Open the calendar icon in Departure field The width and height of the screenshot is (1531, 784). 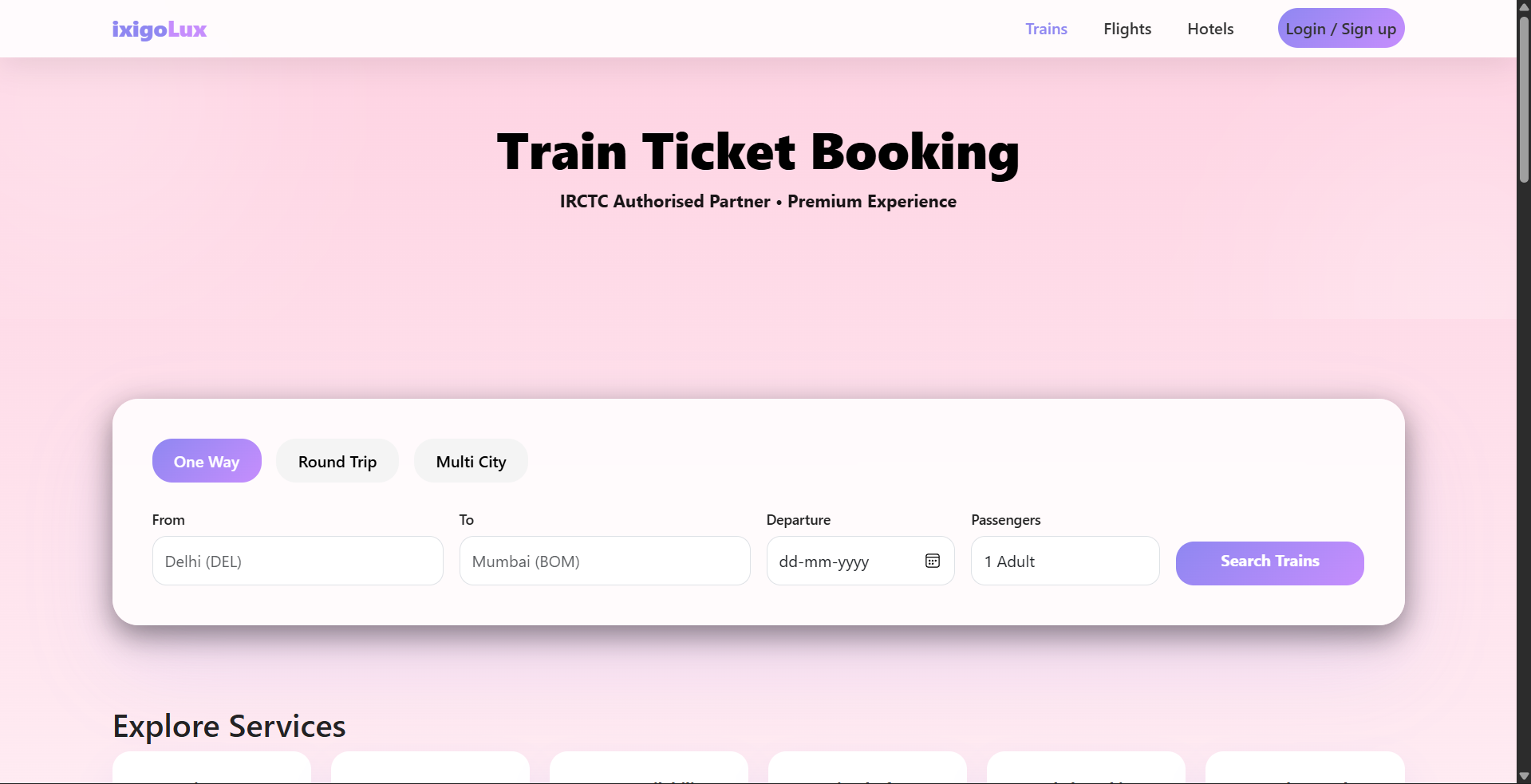tap(932, 561)
